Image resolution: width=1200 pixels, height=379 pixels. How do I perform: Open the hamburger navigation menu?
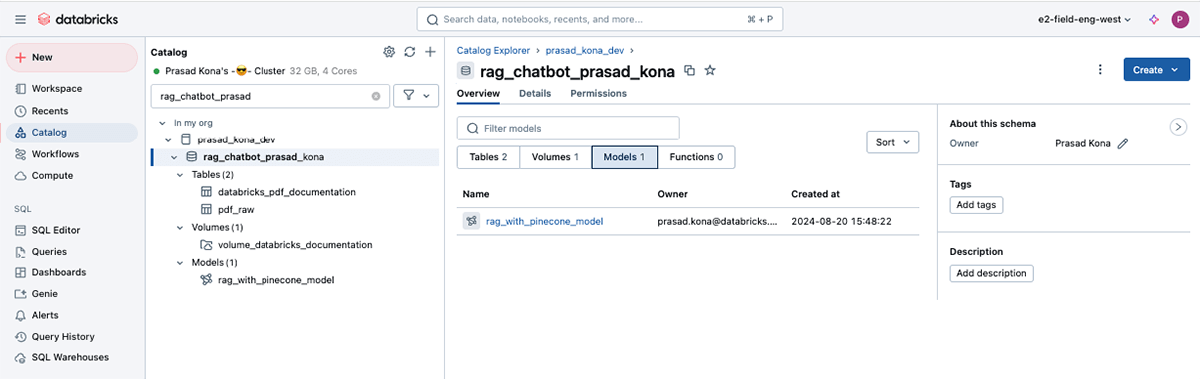[21, 19]
